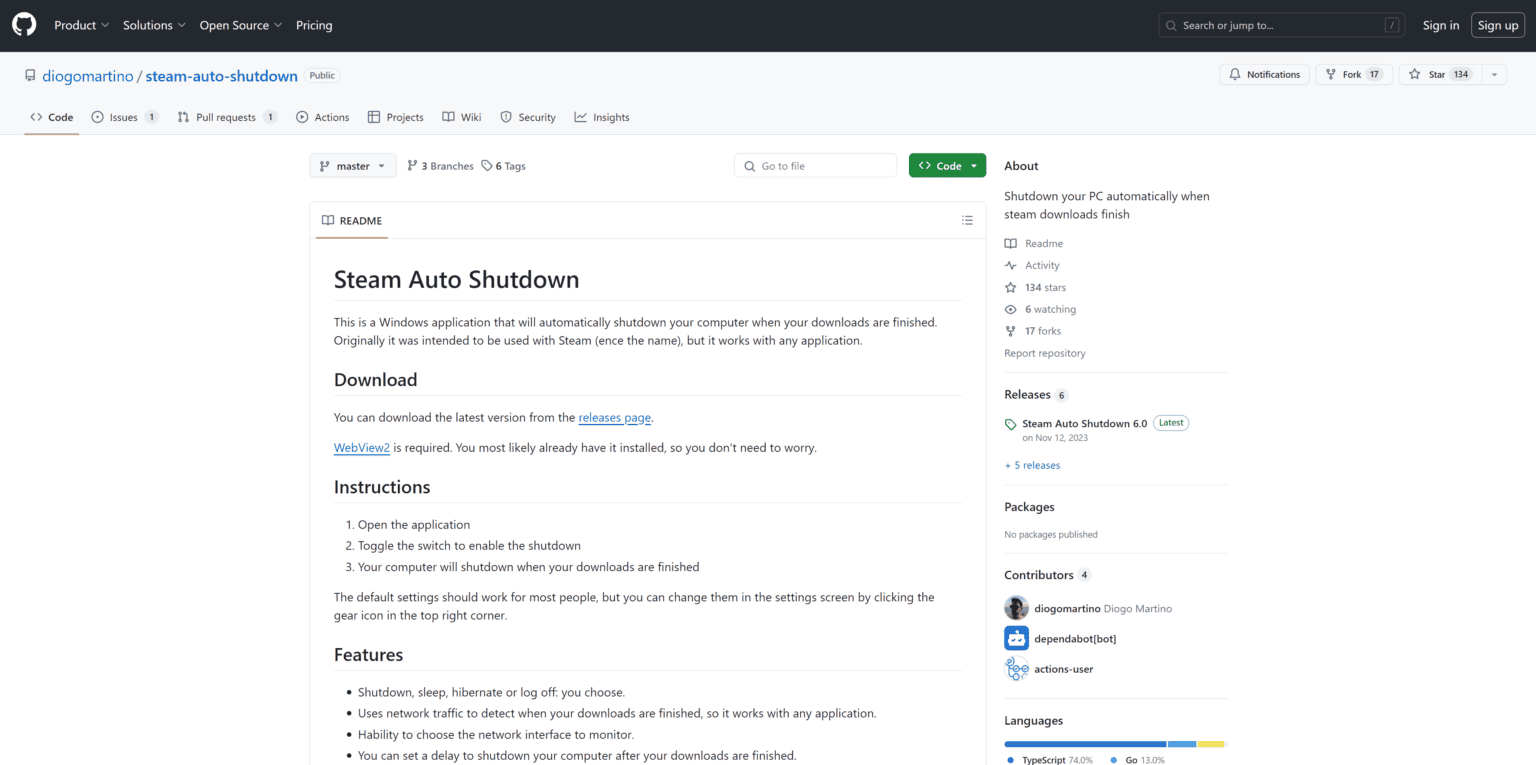Open the dependabot[bot] contributor avatar

point(1016,638)
